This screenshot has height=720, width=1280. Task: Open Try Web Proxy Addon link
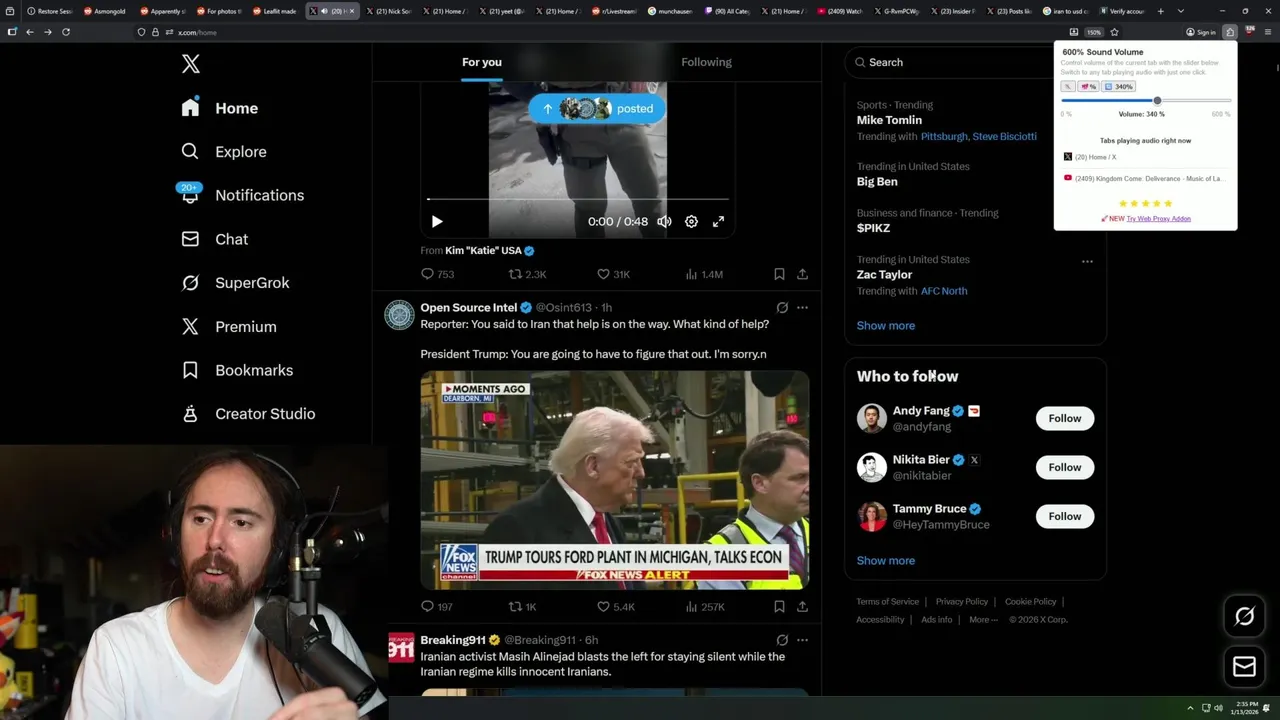point(1158,219)
